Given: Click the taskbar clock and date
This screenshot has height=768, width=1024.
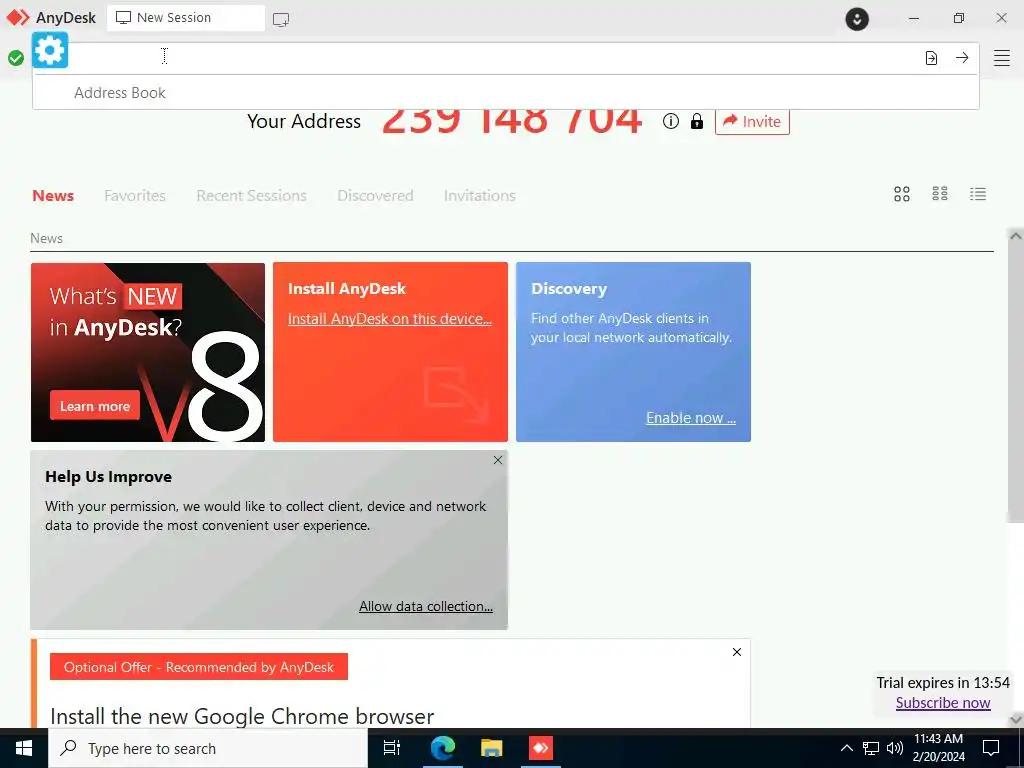Looking at the screenshot, I should click(x=938, y=748).
